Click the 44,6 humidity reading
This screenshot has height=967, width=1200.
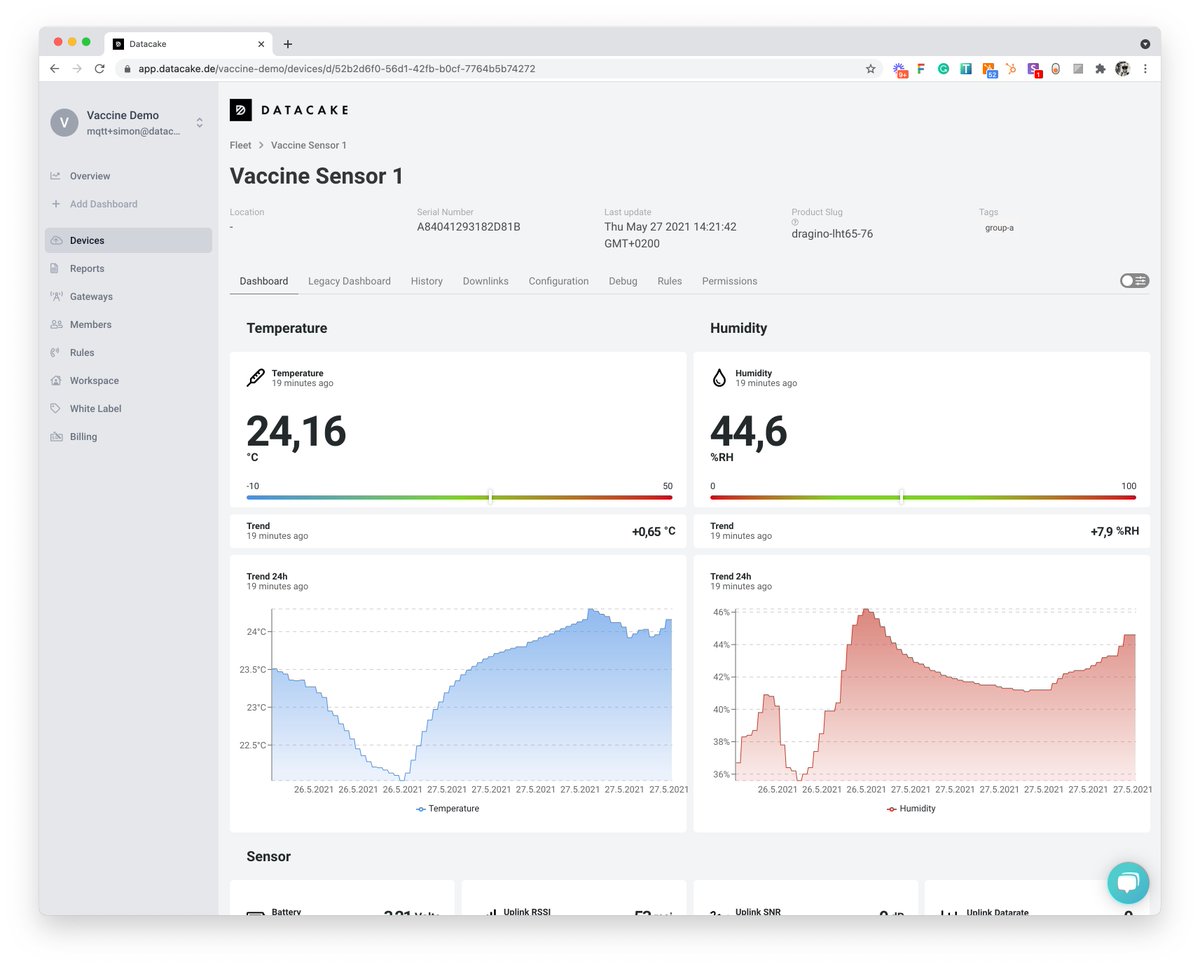click(x=749, y=432)
